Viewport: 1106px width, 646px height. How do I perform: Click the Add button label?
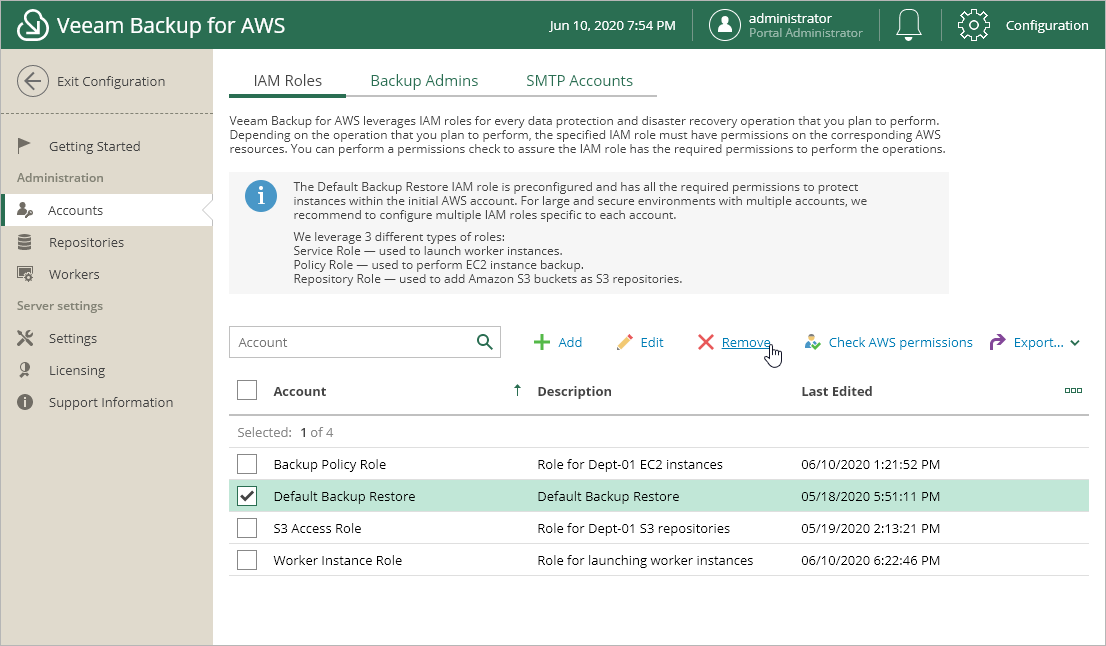click(x=570, y=342)
